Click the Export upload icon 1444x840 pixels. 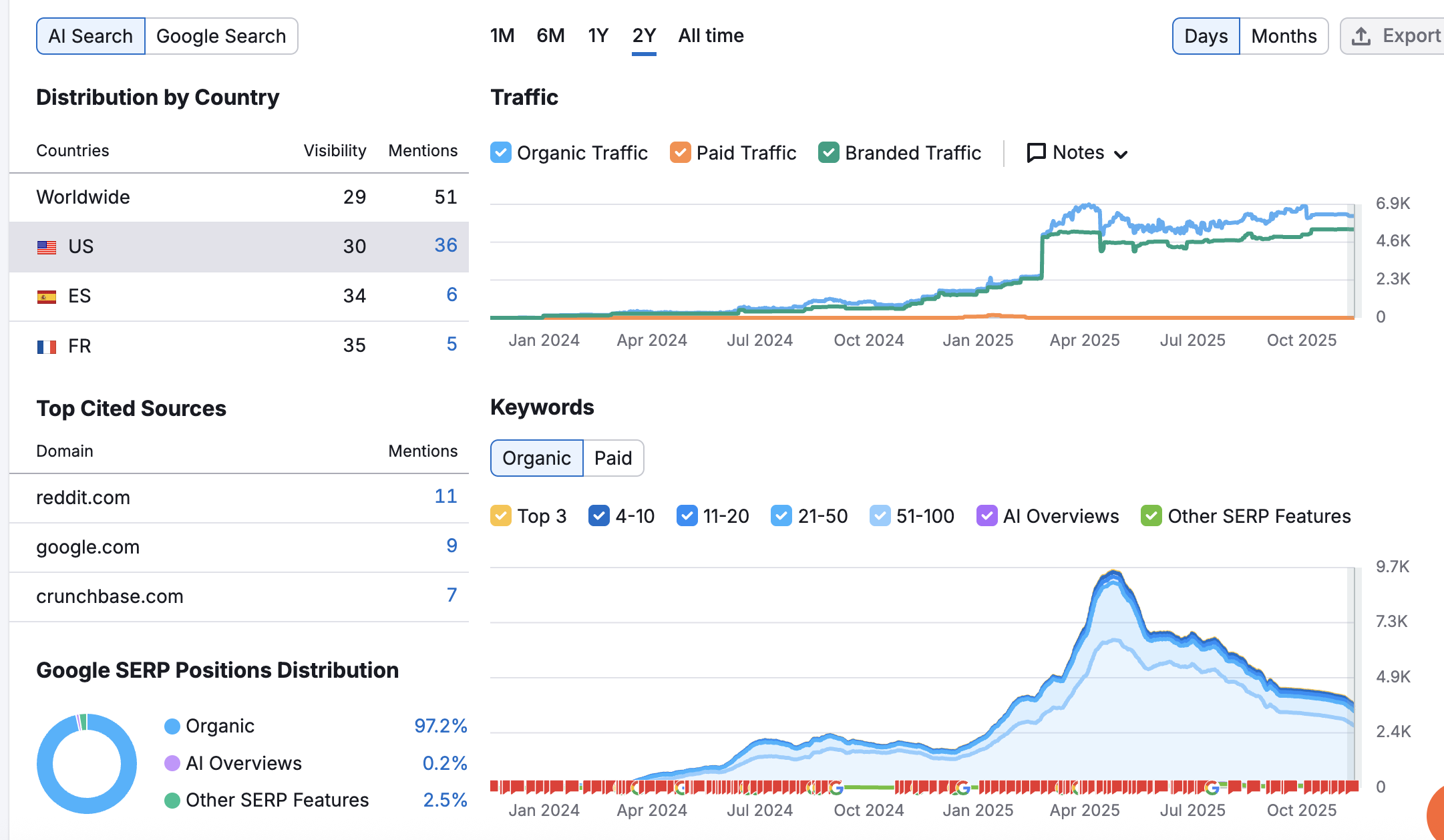[1361, 36]
